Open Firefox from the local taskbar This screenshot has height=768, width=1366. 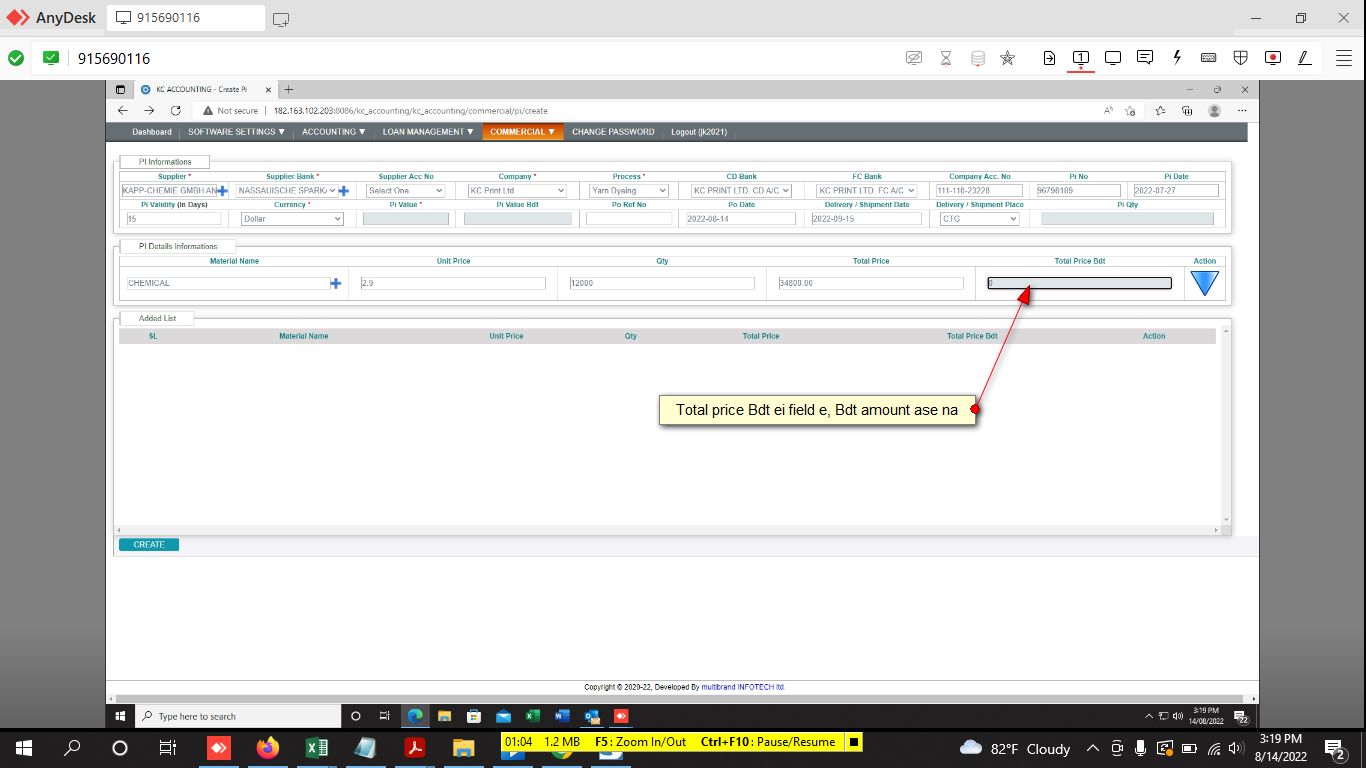(267, 748)
